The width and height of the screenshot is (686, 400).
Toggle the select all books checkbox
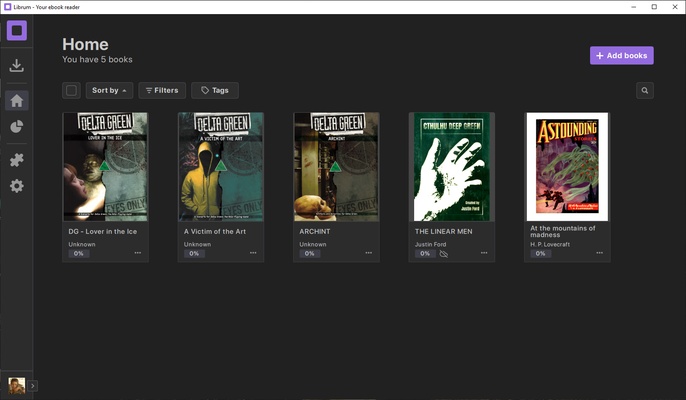[71, 91]
